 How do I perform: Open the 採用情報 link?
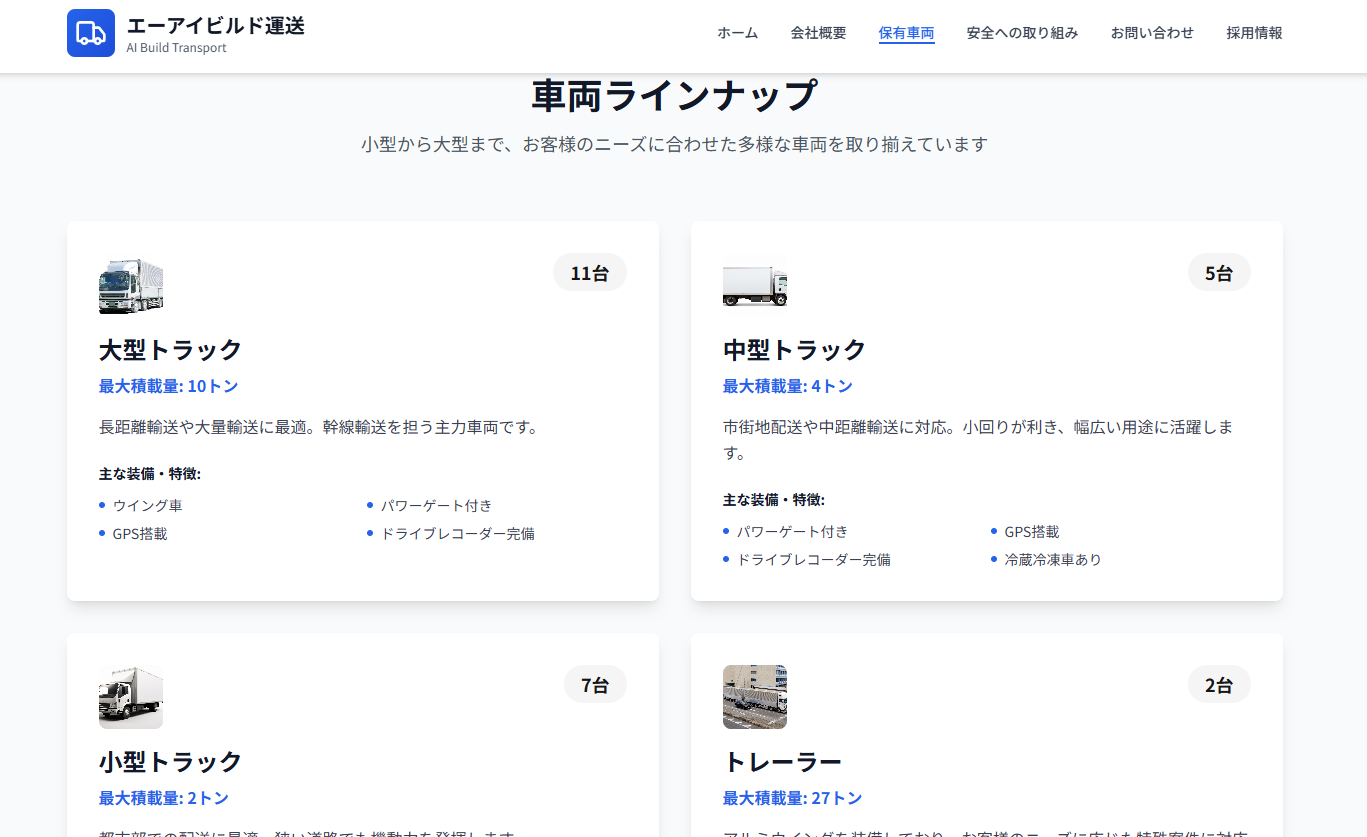click(1254, 33)
